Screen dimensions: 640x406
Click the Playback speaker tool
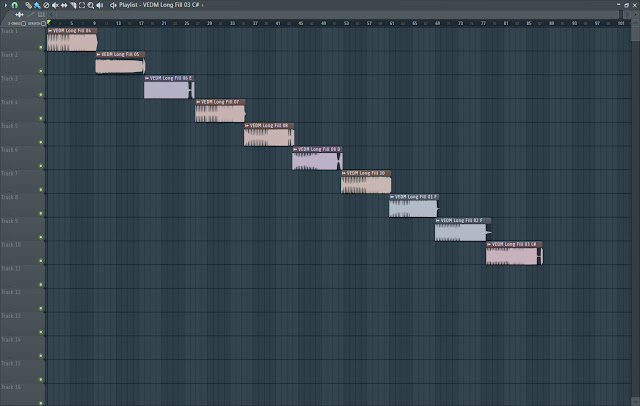tap(100, 5)
